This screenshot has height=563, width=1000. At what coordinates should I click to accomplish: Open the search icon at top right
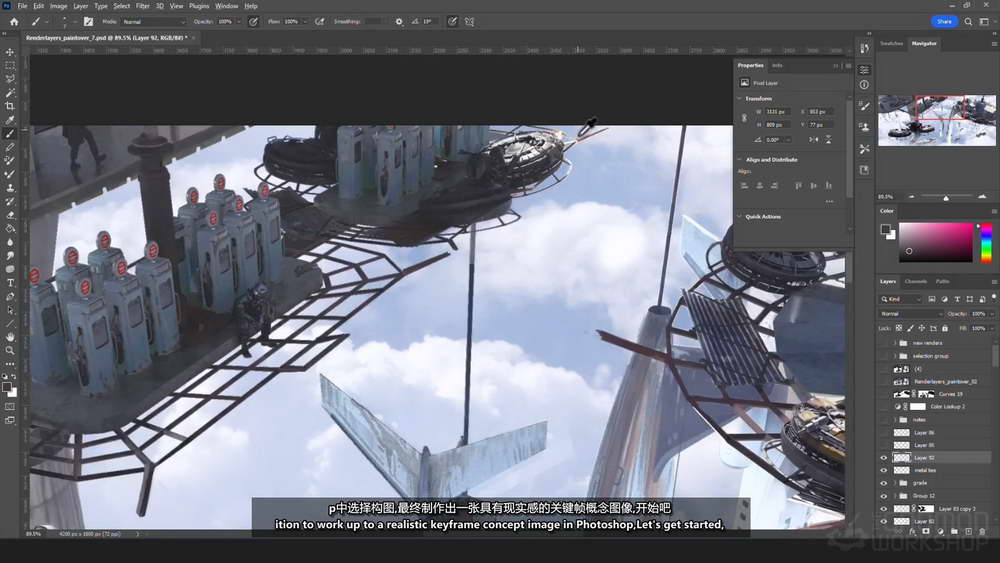pyautogui.click(x=967, y=22)
